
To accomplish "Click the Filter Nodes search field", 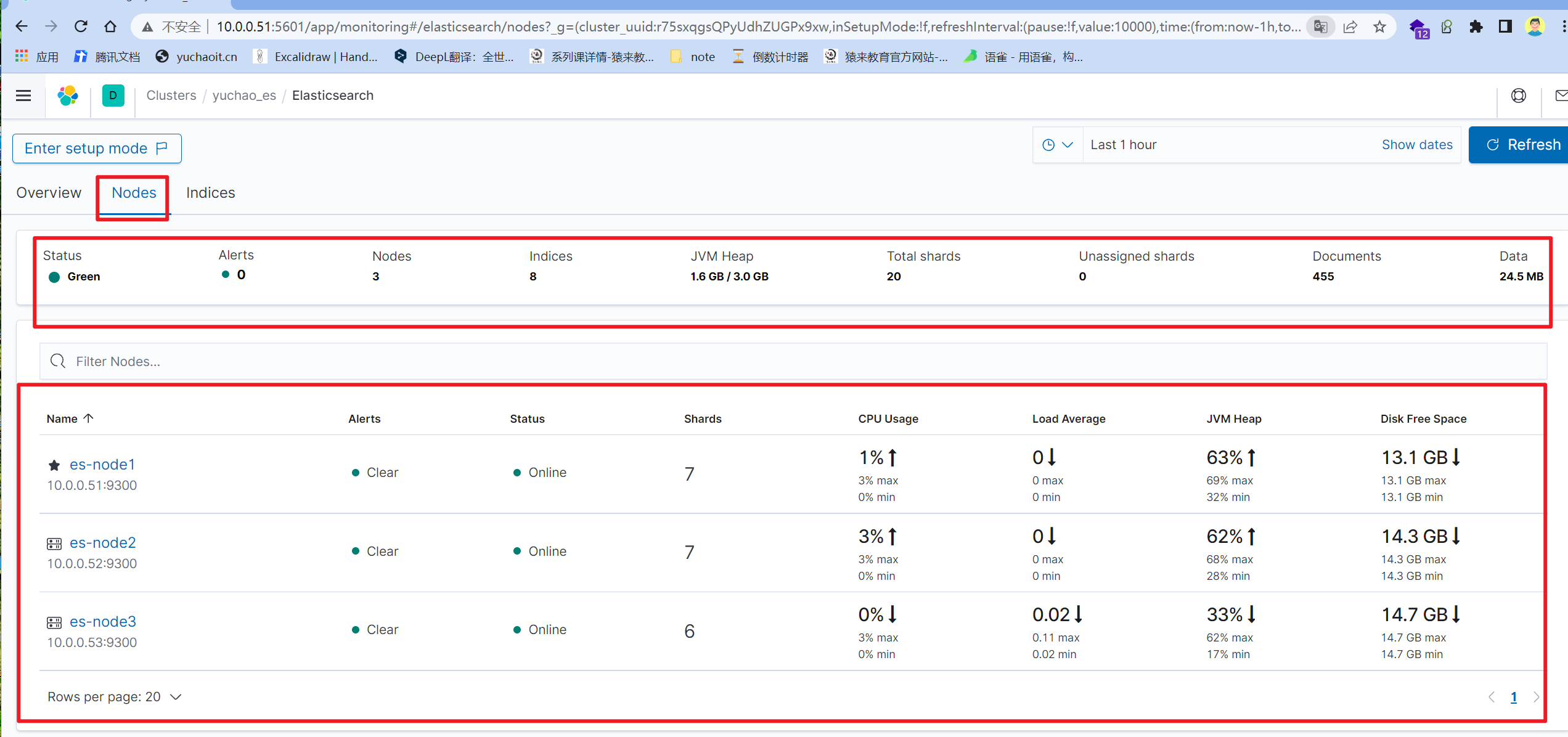I will point(793,361).
